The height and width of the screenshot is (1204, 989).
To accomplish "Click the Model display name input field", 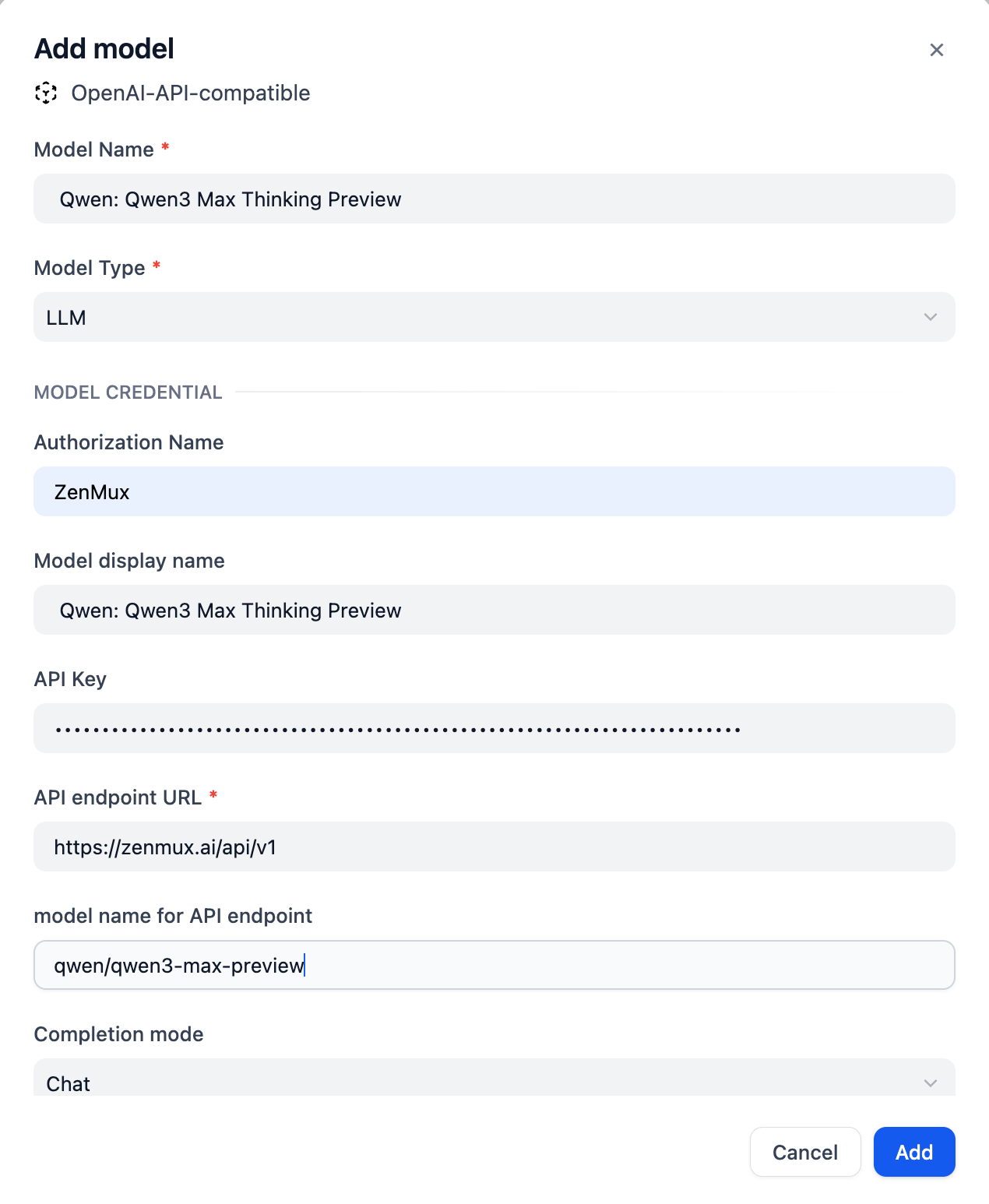I will (494, 611).
